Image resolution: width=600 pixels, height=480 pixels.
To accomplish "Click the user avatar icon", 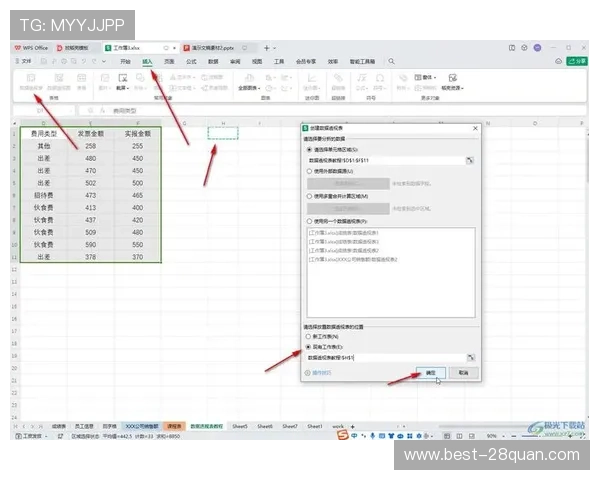I will [x=537, y=48].
